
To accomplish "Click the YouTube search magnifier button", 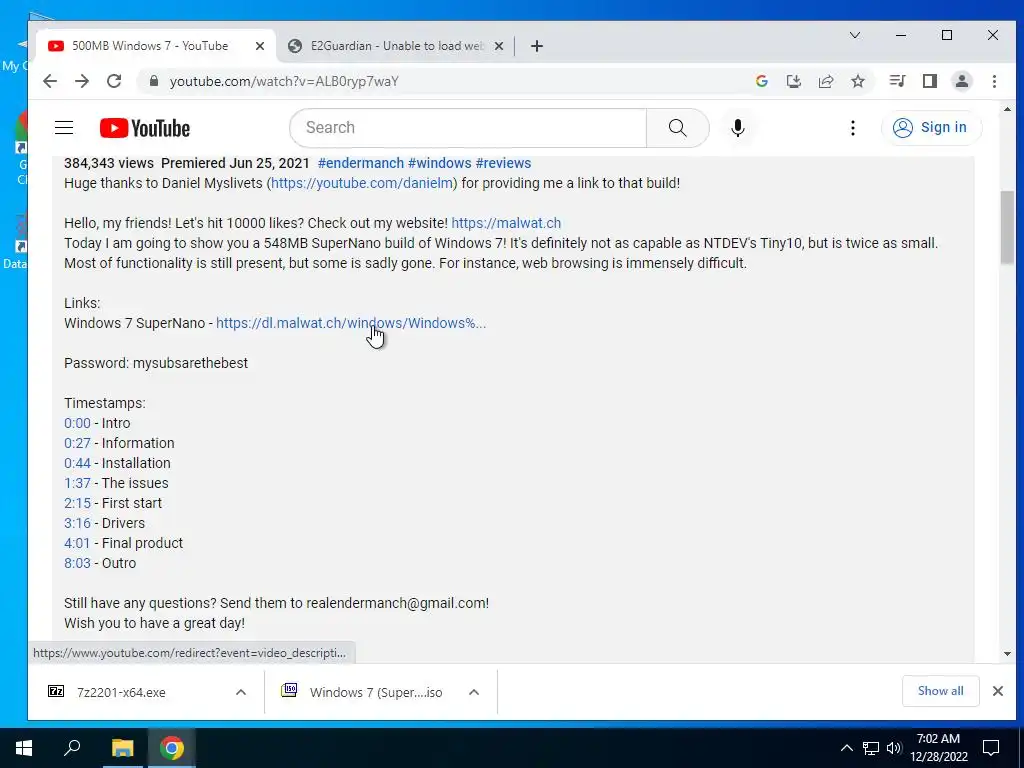I will [x=677, y=127].
